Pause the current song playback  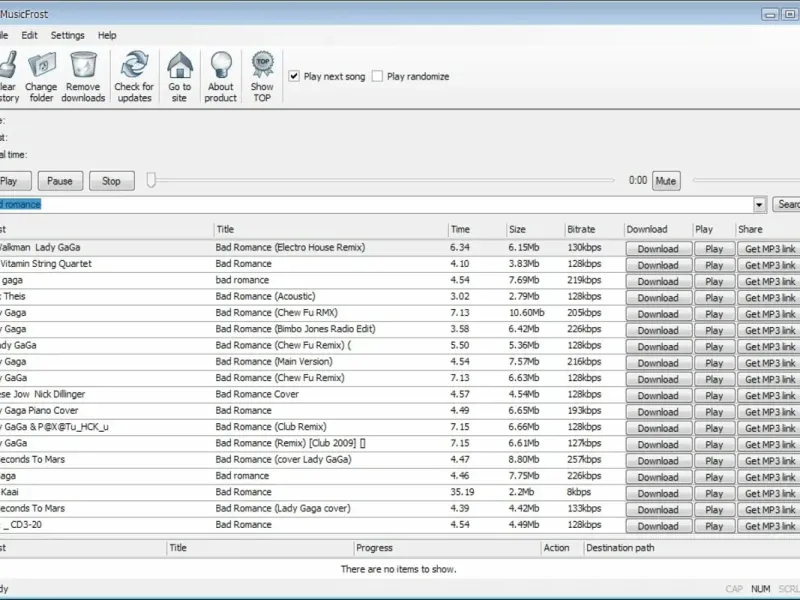(60, 181)
